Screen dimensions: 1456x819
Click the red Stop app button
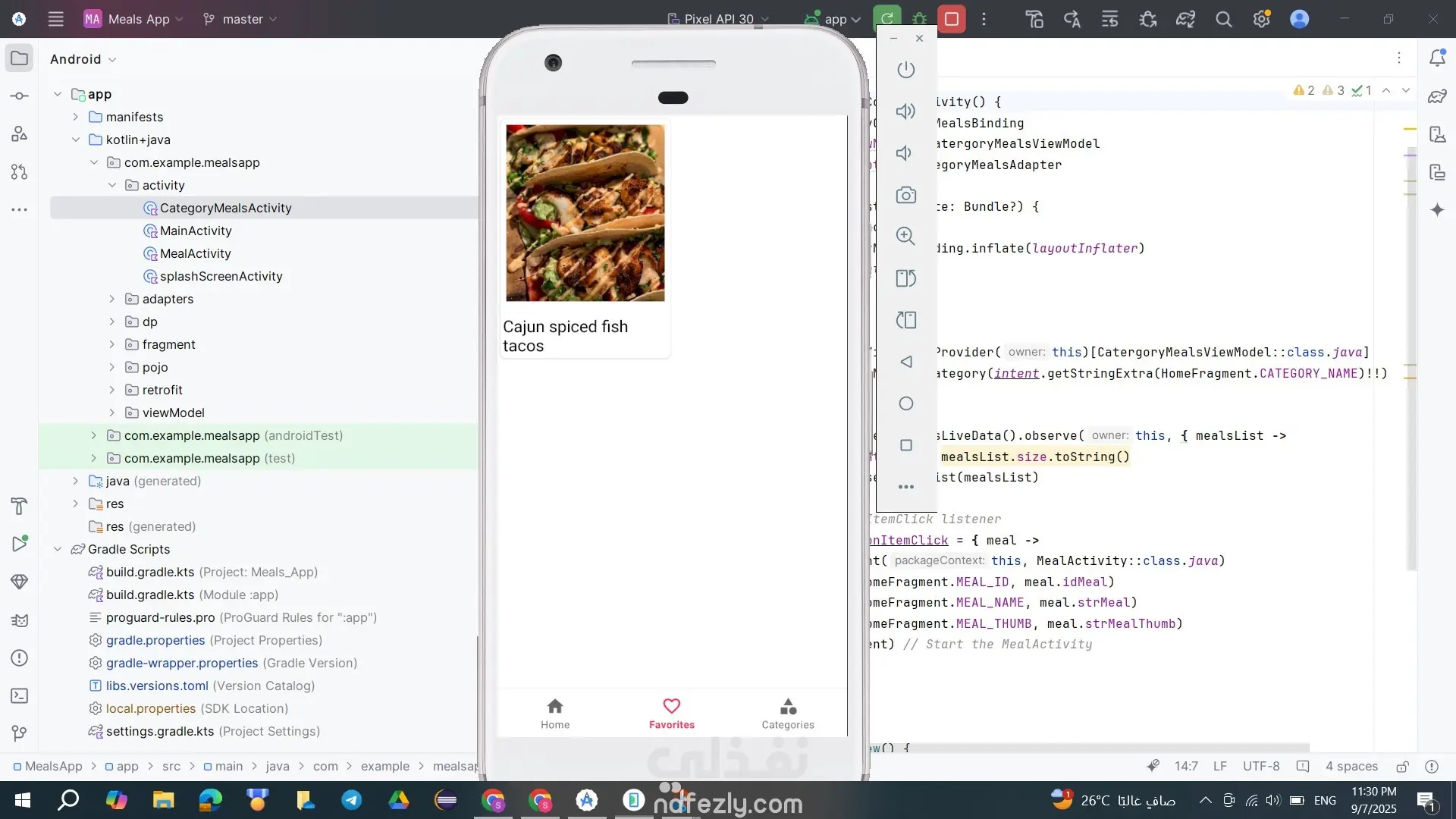pyautogui.click(x=951, y=19)
